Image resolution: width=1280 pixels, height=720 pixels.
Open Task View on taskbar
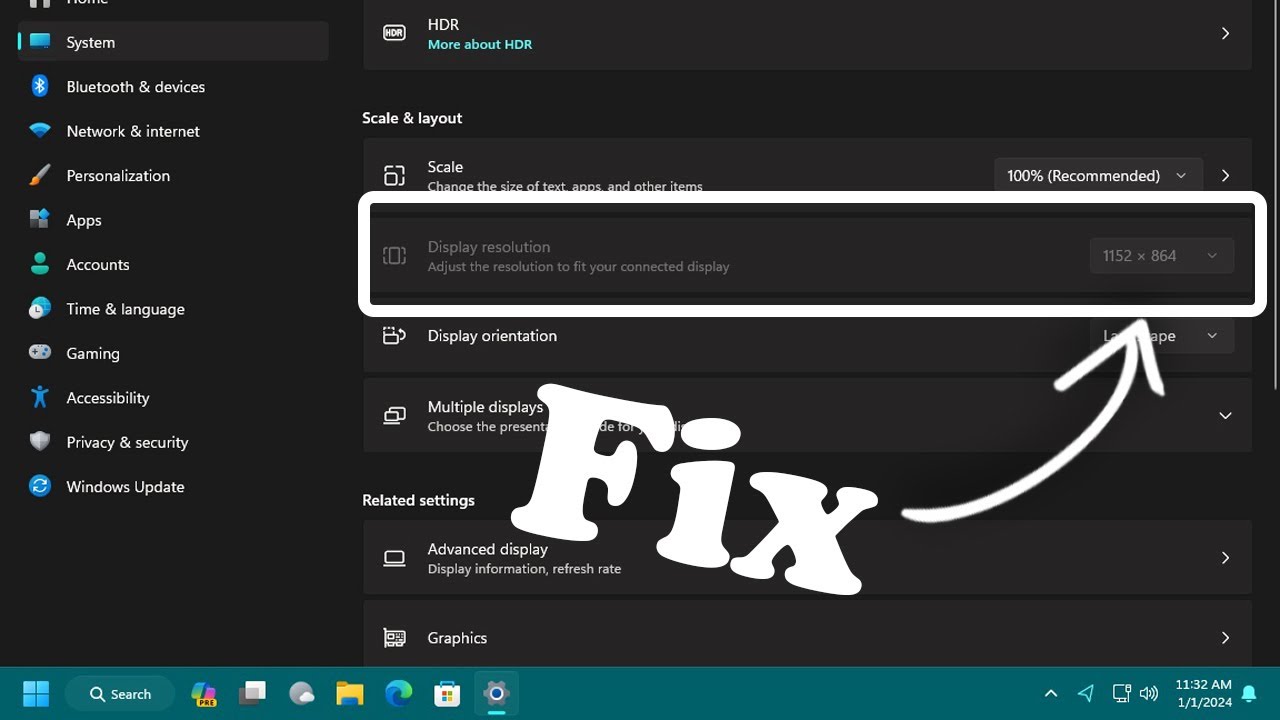[253, 693]
